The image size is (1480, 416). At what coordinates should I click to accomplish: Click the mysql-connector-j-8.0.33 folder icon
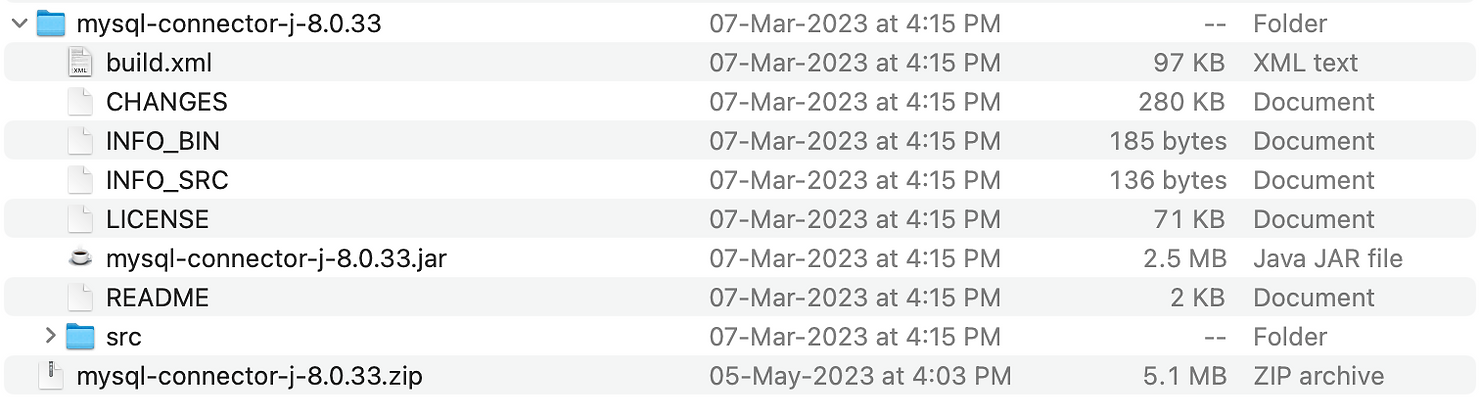coord(51,24)
